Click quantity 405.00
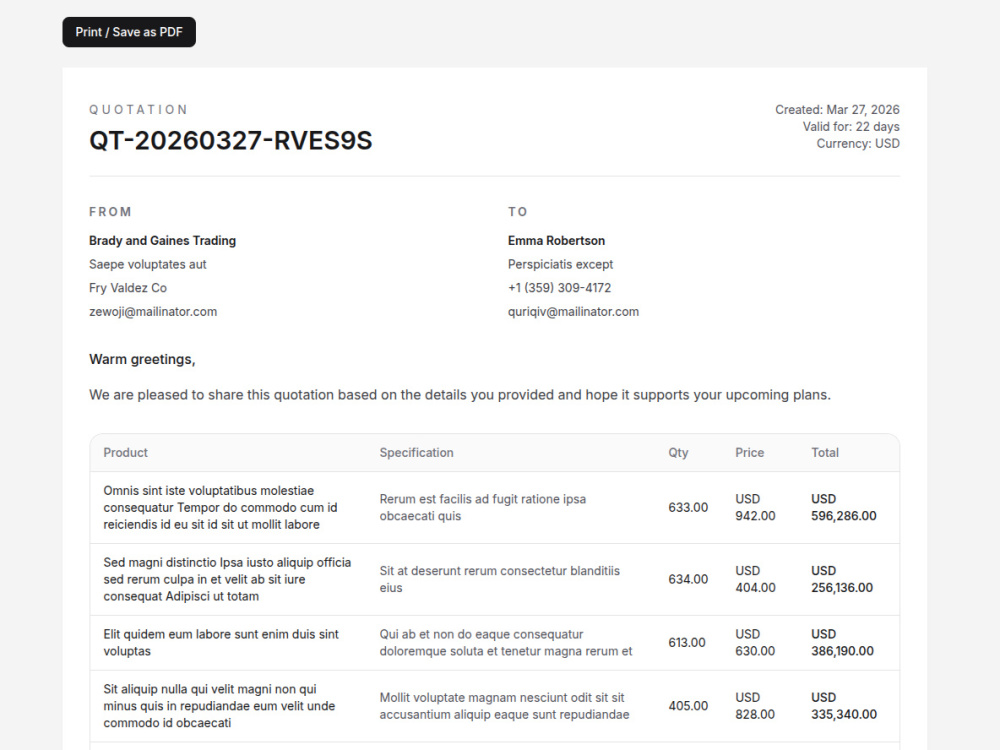The height and width of the screenshot is (750, 1000). click(x=688, y=706)
